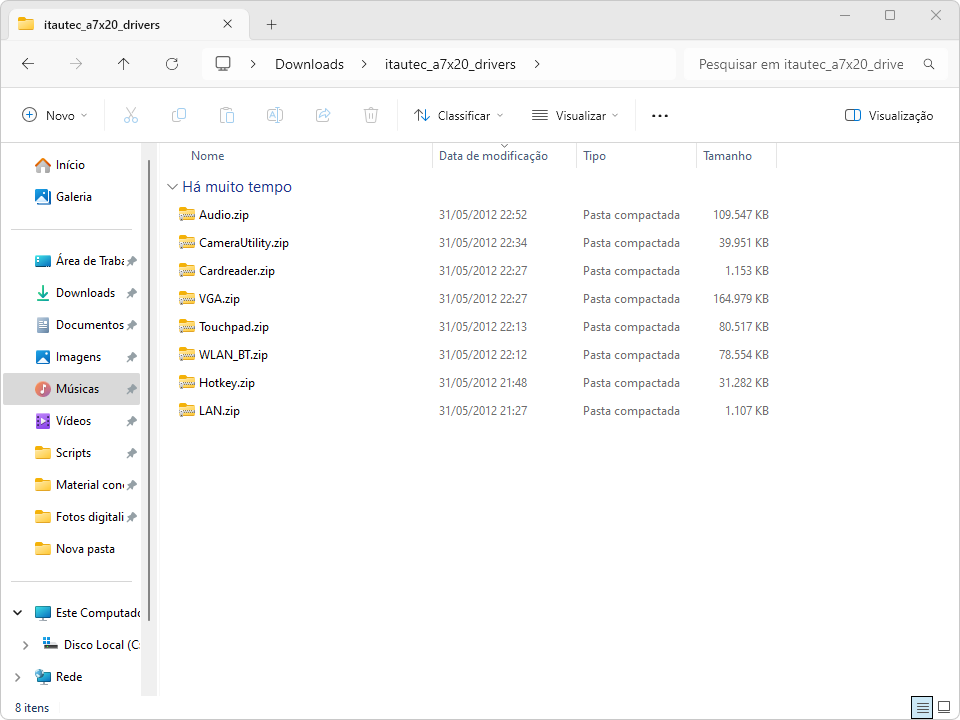The image size is (960, 720).
Task: Add a new tab with plus button
Action: point(272,24)
